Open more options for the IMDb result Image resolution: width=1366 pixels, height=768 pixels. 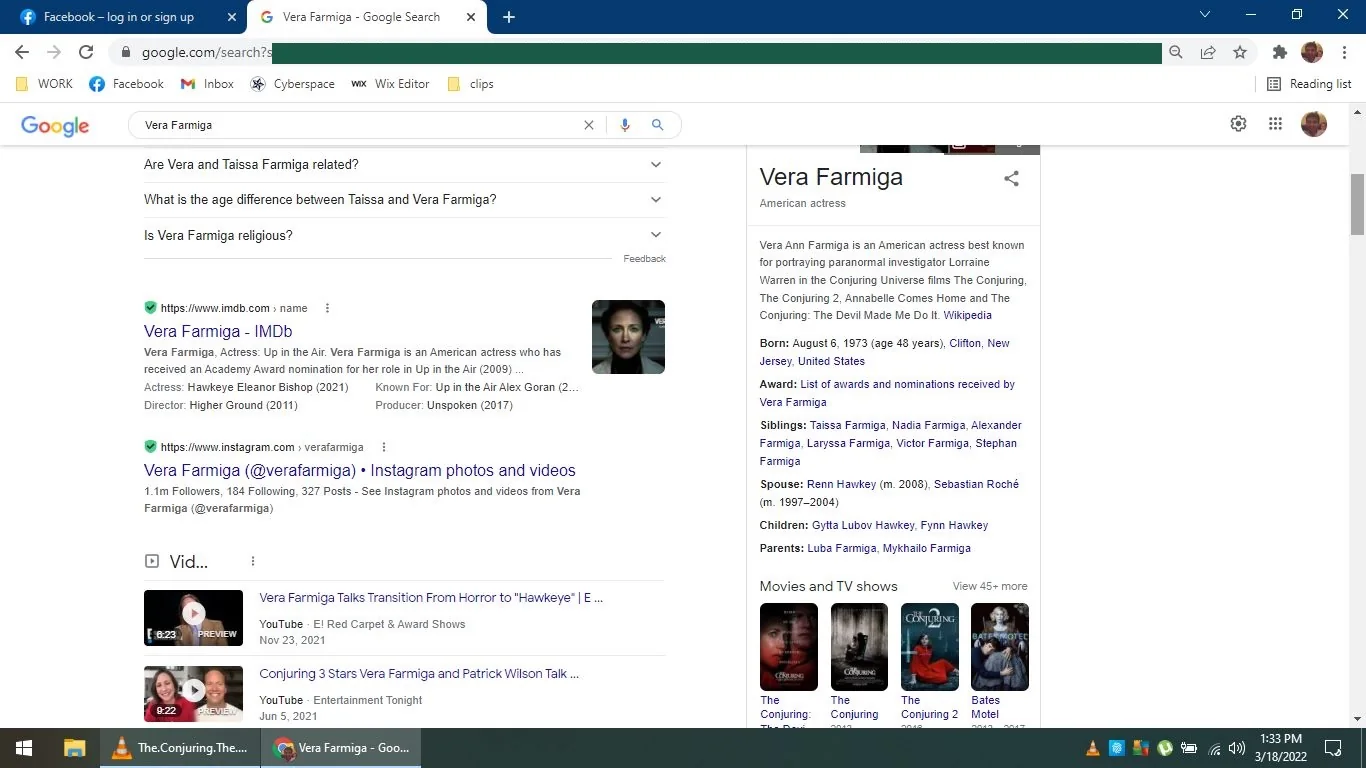coord(327,308)
